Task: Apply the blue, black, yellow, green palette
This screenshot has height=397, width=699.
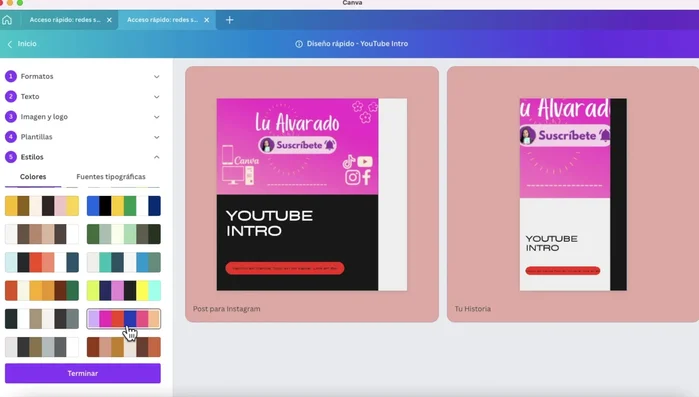Action: [x=124, y=206]
